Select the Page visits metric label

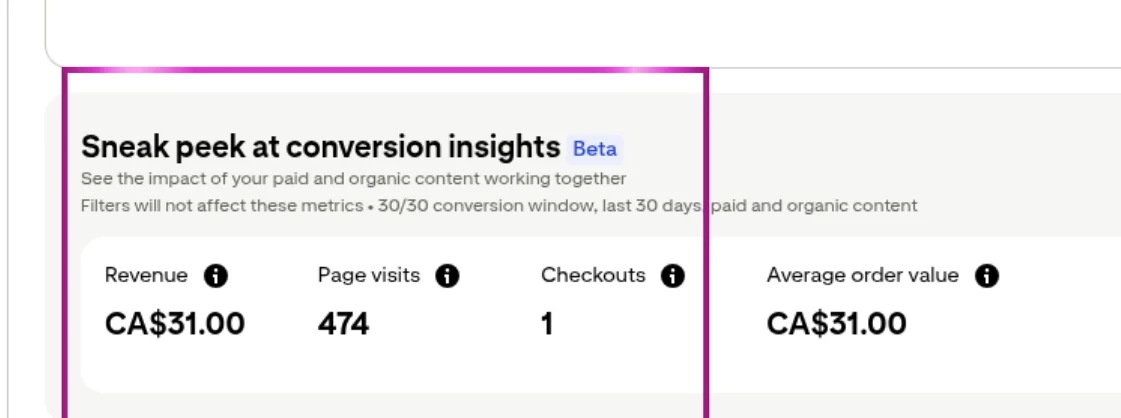(369, 276)
